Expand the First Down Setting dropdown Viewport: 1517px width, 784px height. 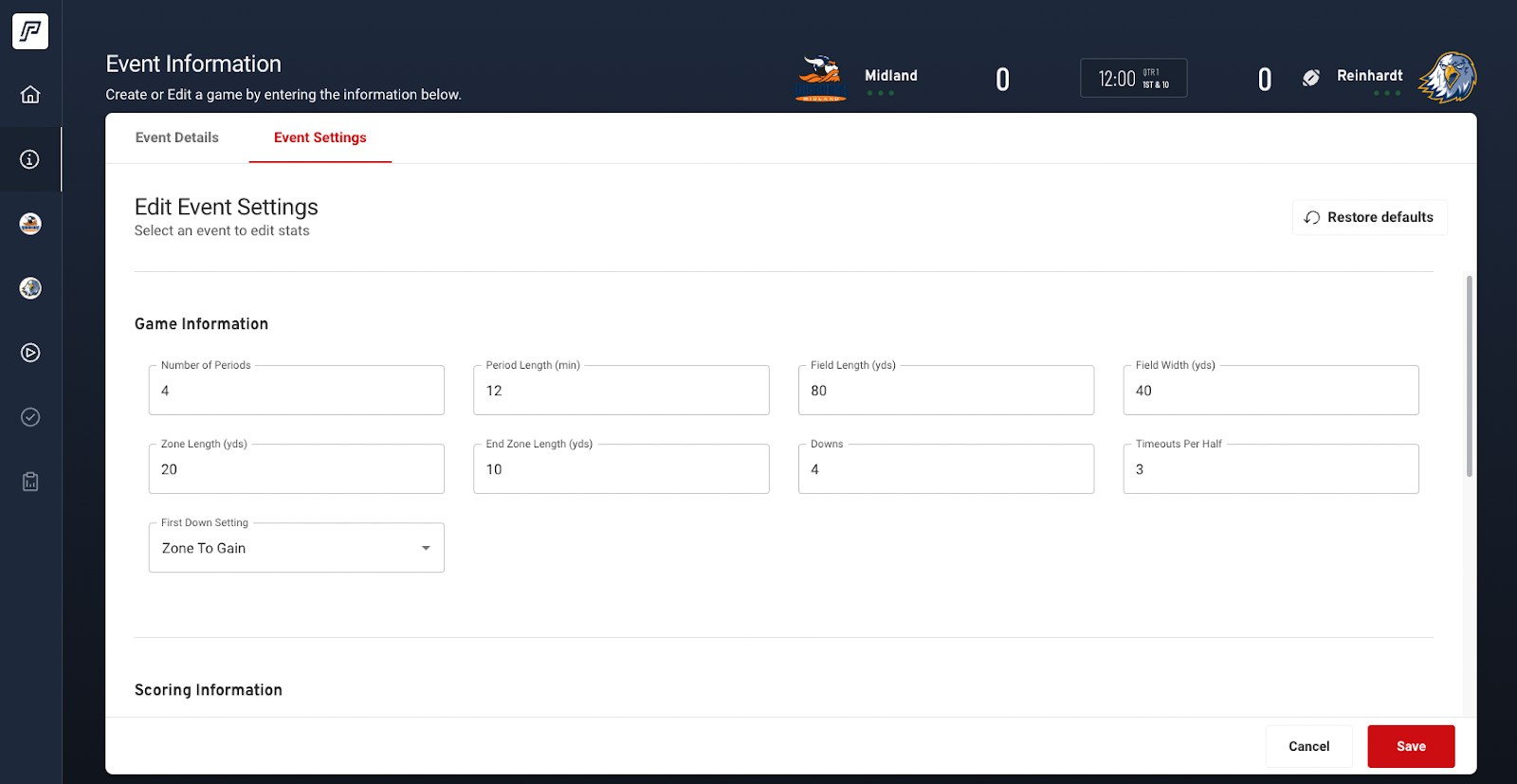point(296,548)
